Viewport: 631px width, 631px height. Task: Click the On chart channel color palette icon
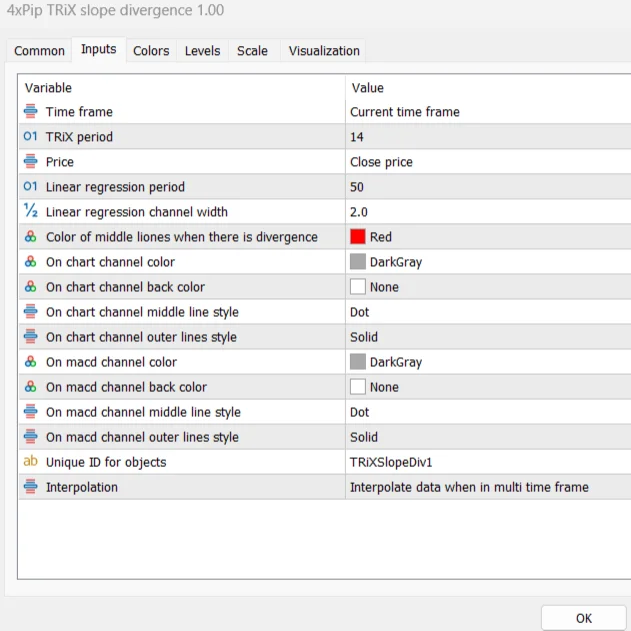click(x=30, y=262)
